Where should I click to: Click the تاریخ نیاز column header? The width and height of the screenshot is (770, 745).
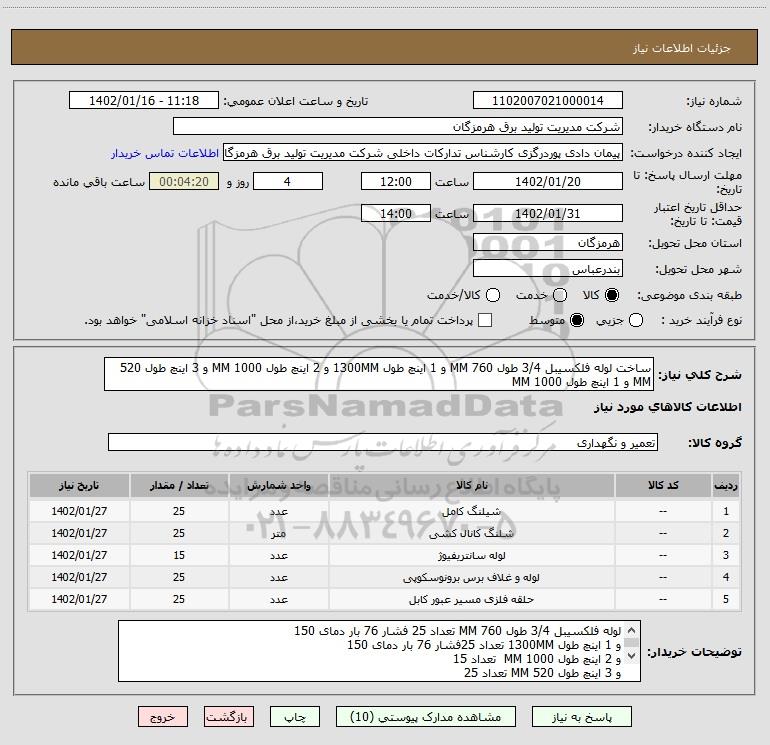pos(79,485)
